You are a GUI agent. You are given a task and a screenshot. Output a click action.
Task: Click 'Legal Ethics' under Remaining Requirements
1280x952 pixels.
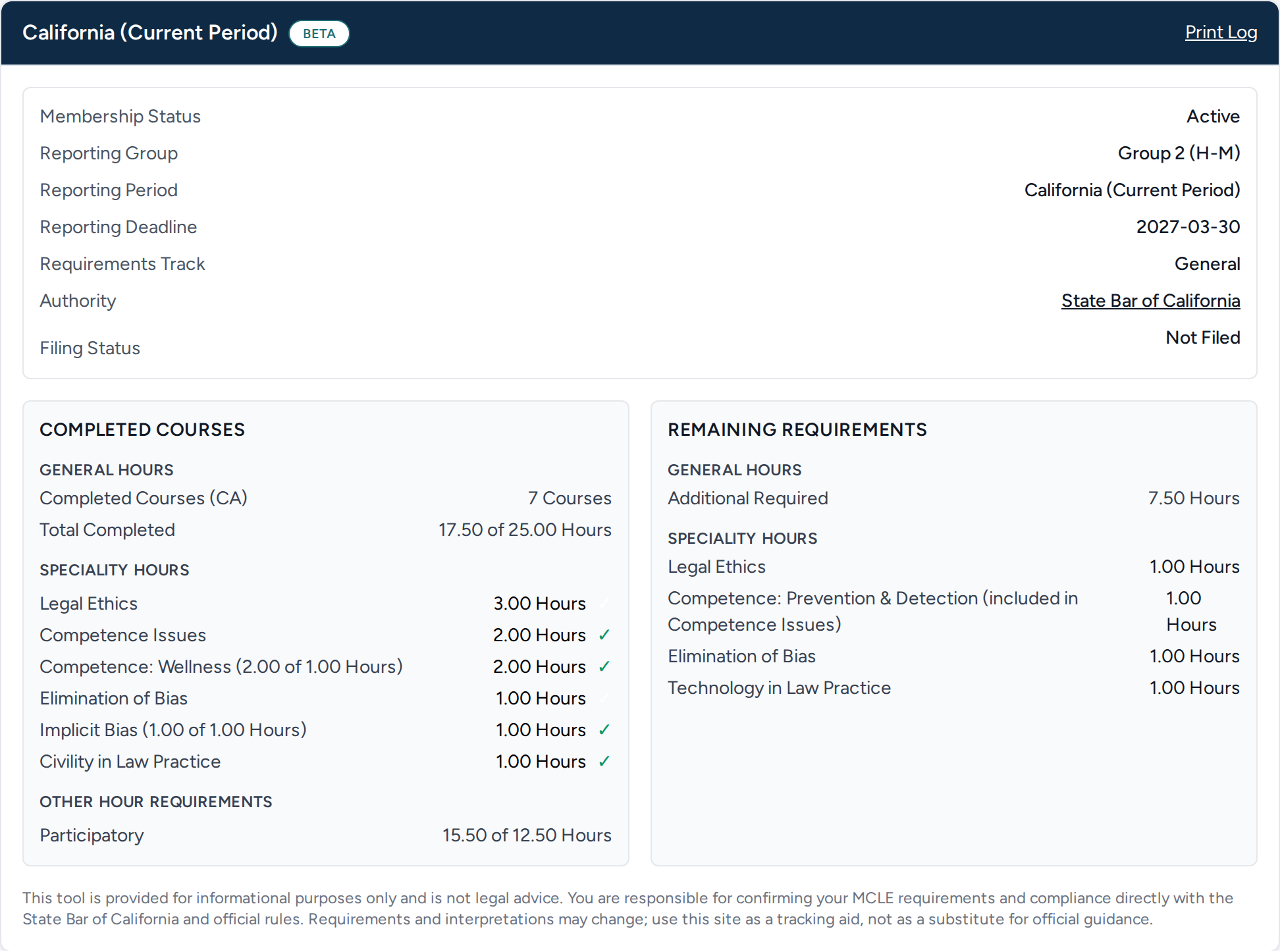point(716,567)
